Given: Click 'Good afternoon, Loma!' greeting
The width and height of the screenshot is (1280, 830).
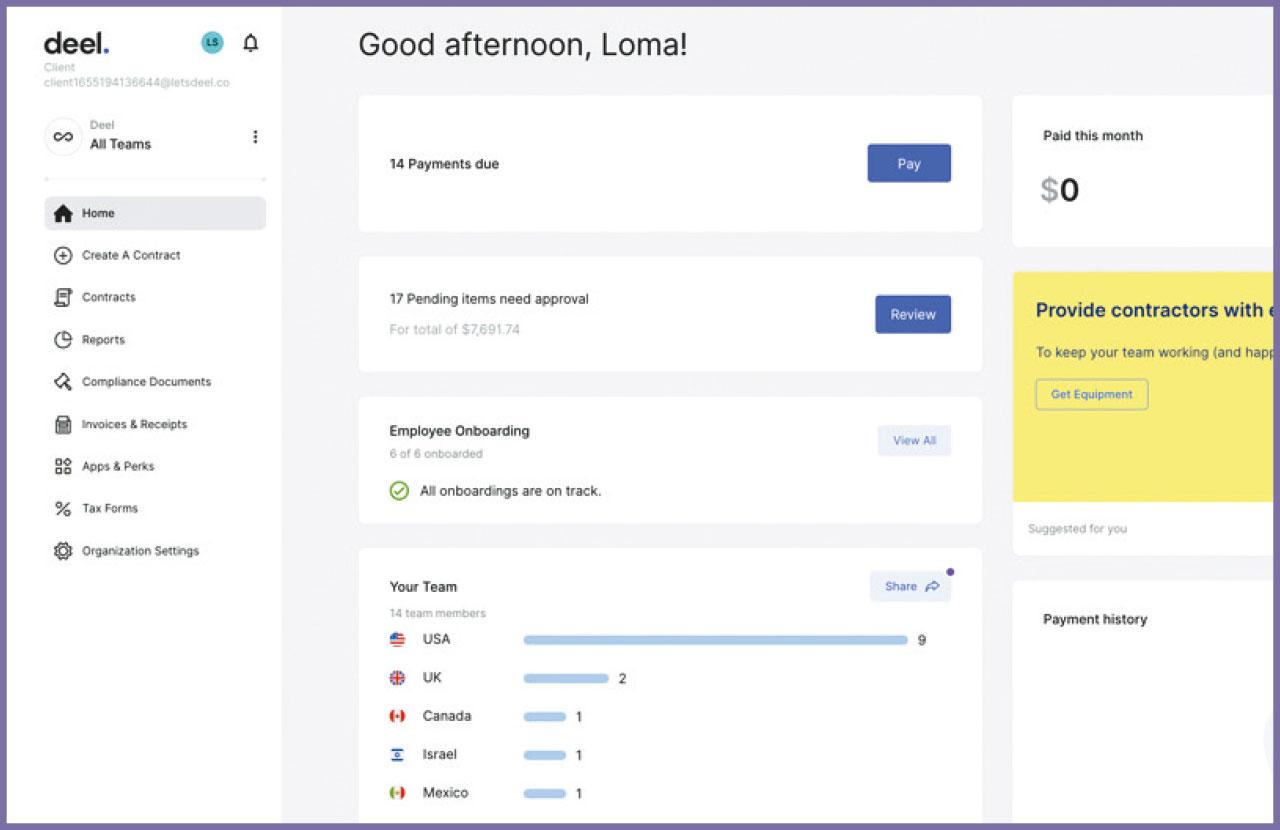Looking at the screenshot, I should click(523, 45).
